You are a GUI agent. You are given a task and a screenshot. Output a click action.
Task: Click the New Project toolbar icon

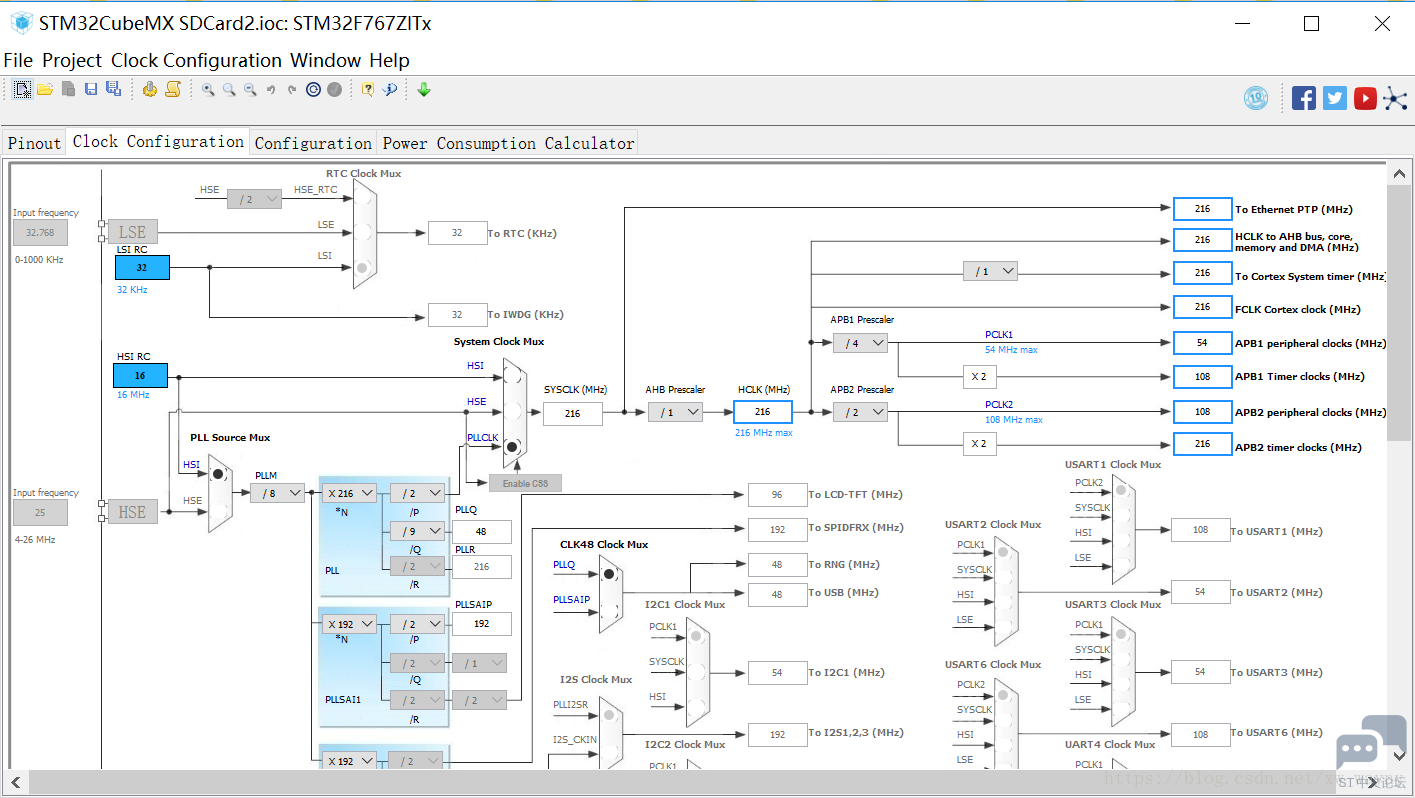(x=22, y=90)
